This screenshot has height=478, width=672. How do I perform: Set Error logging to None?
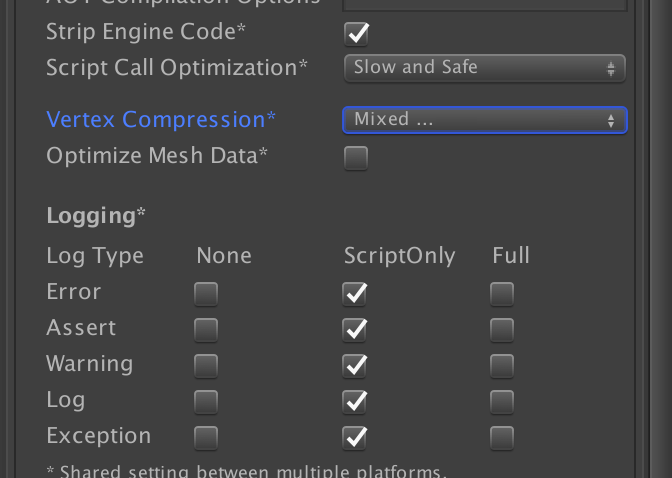206,294
